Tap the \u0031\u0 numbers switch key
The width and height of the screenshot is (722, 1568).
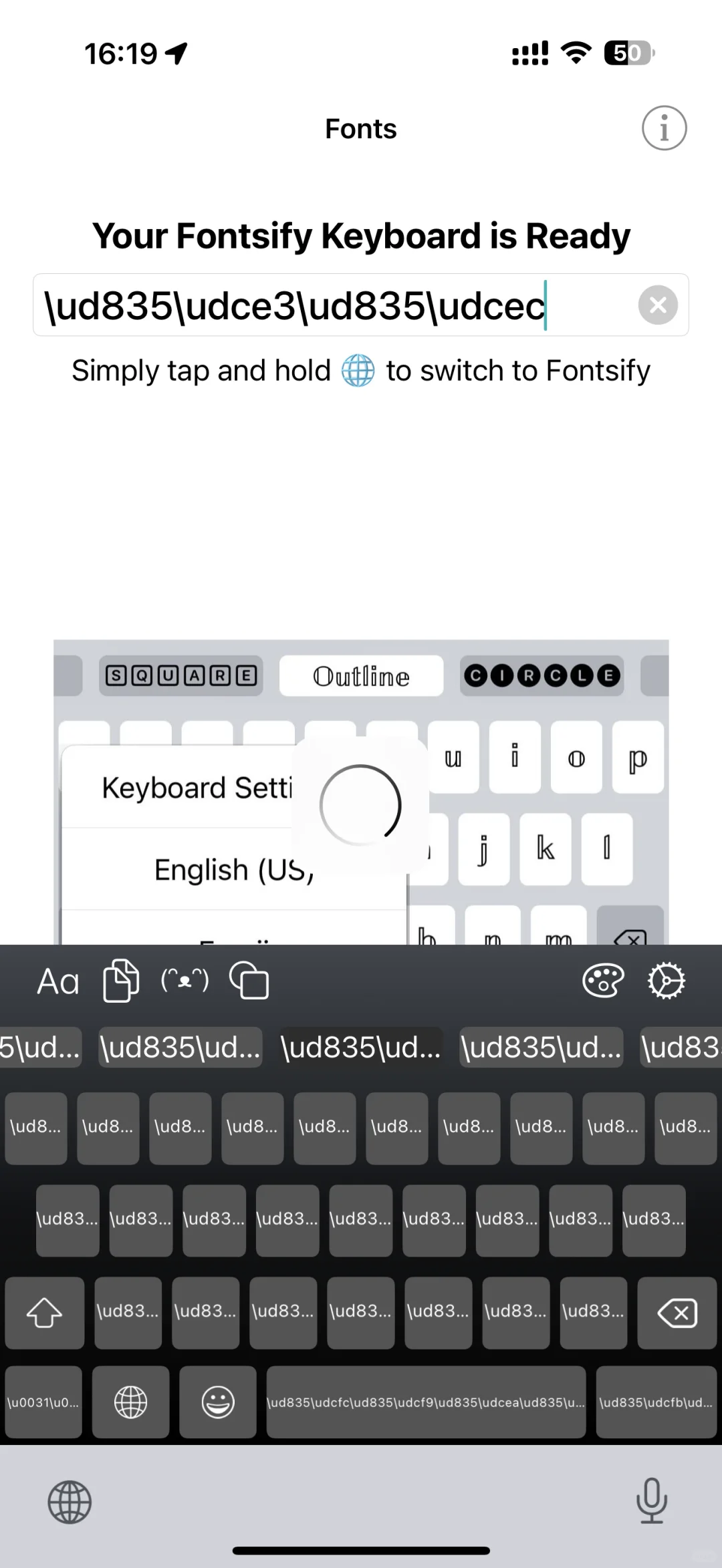point(43,1402)
